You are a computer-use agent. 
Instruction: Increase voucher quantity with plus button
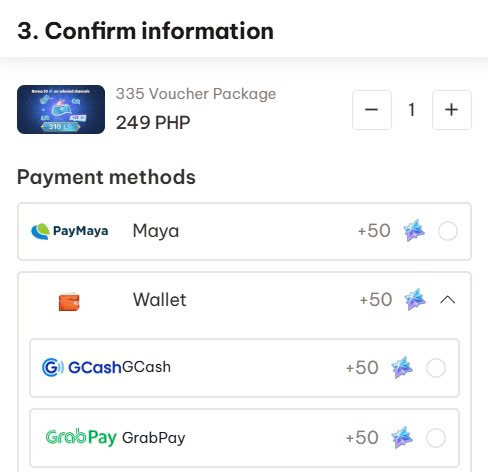[452, 110]
